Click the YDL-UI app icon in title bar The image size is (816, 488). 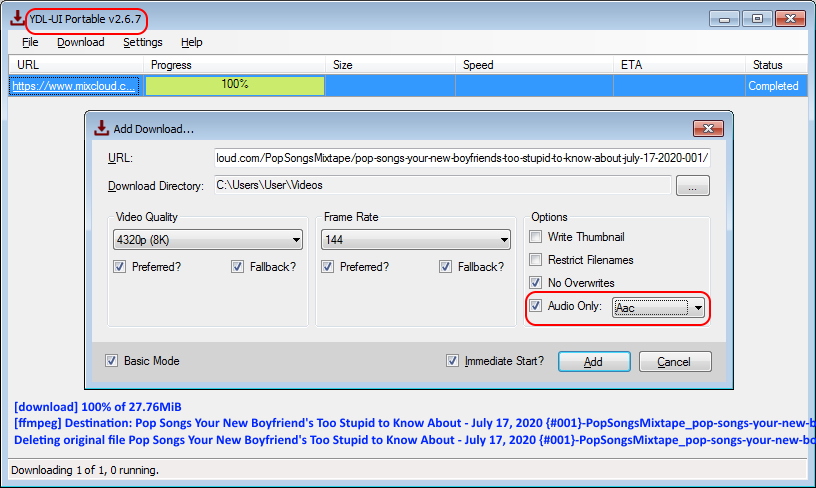[x=17, y=18]
